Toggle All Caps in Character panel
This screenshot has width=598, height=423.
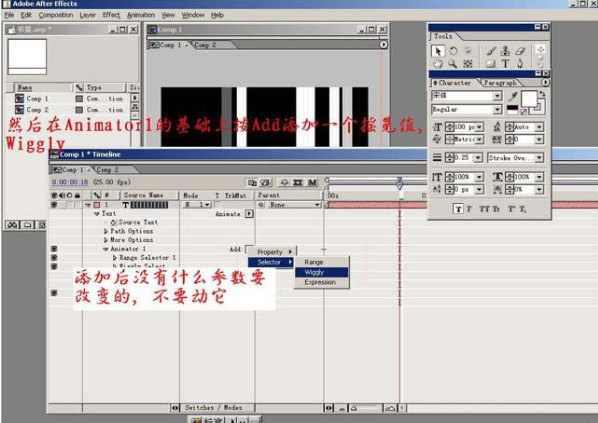(484, 209)
